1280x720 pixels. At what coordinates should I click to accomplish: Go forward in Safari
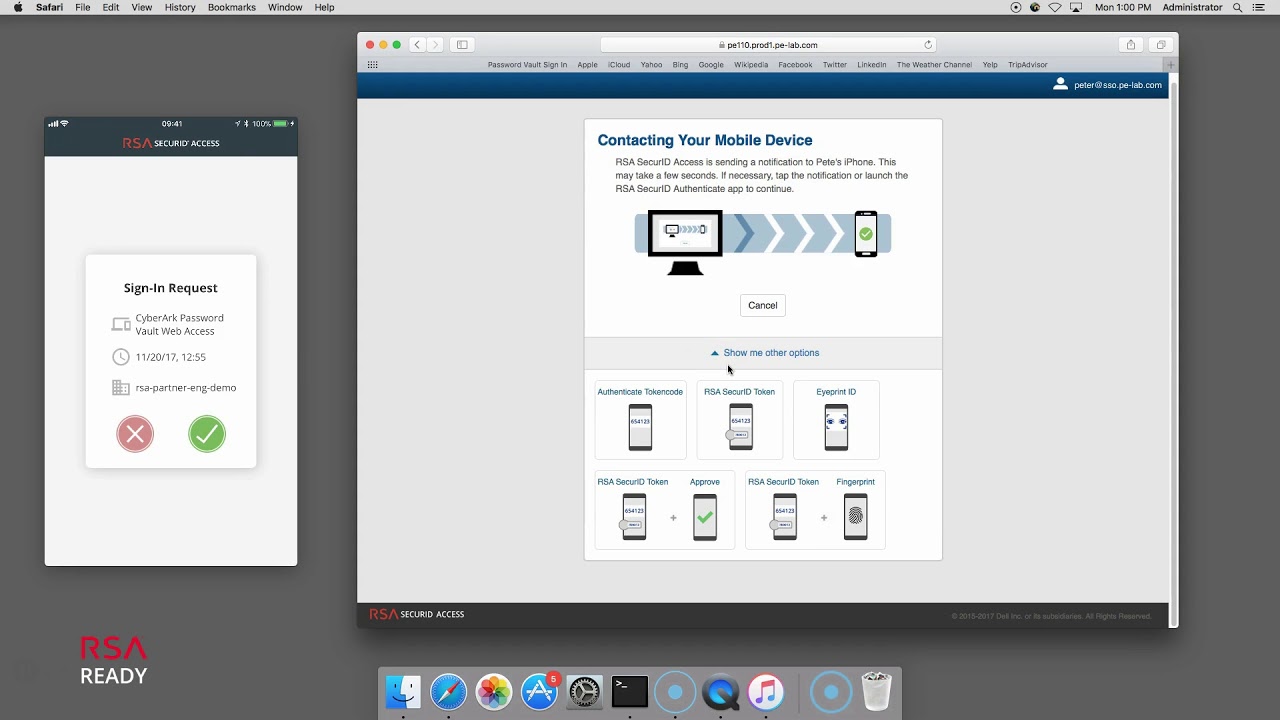[435, 45]
